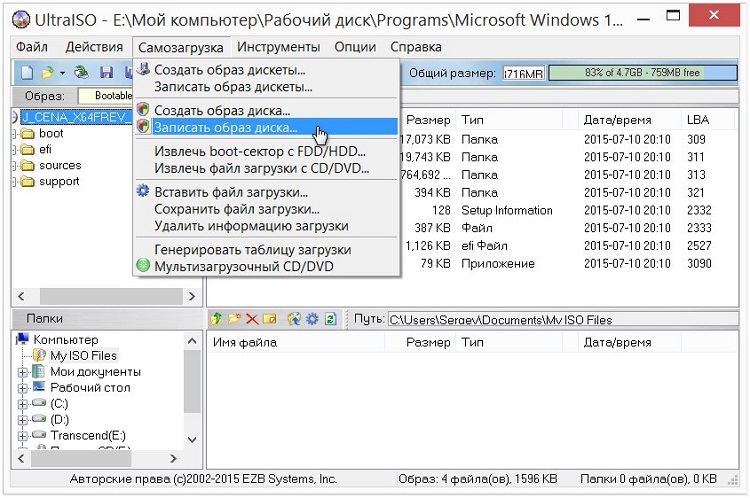Open the Опции menu
Image resolution: width=750 pixels, height=498 pixels.
tap(355, 47)
